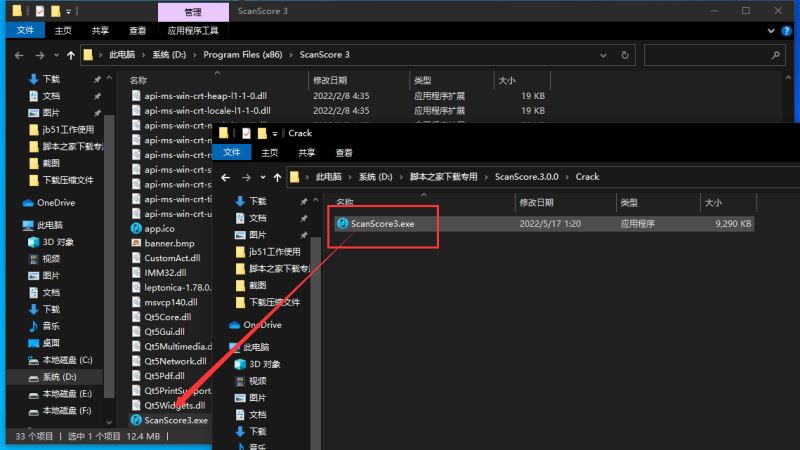Select CustomAct.dll file
The width and height of the screenshot is (800, 450).
[172, 258]
